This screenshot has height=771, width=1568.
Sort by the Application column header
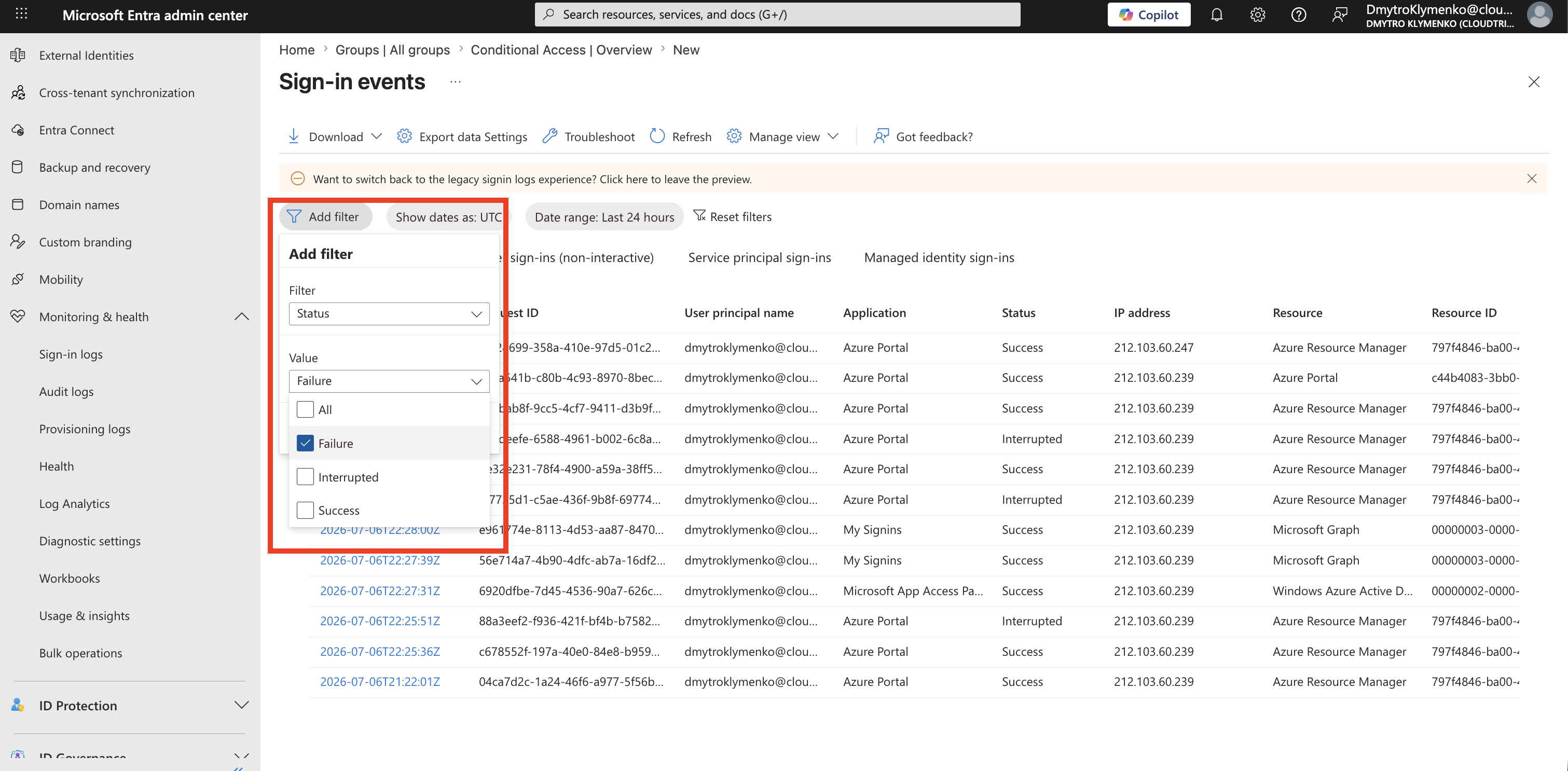874,313
